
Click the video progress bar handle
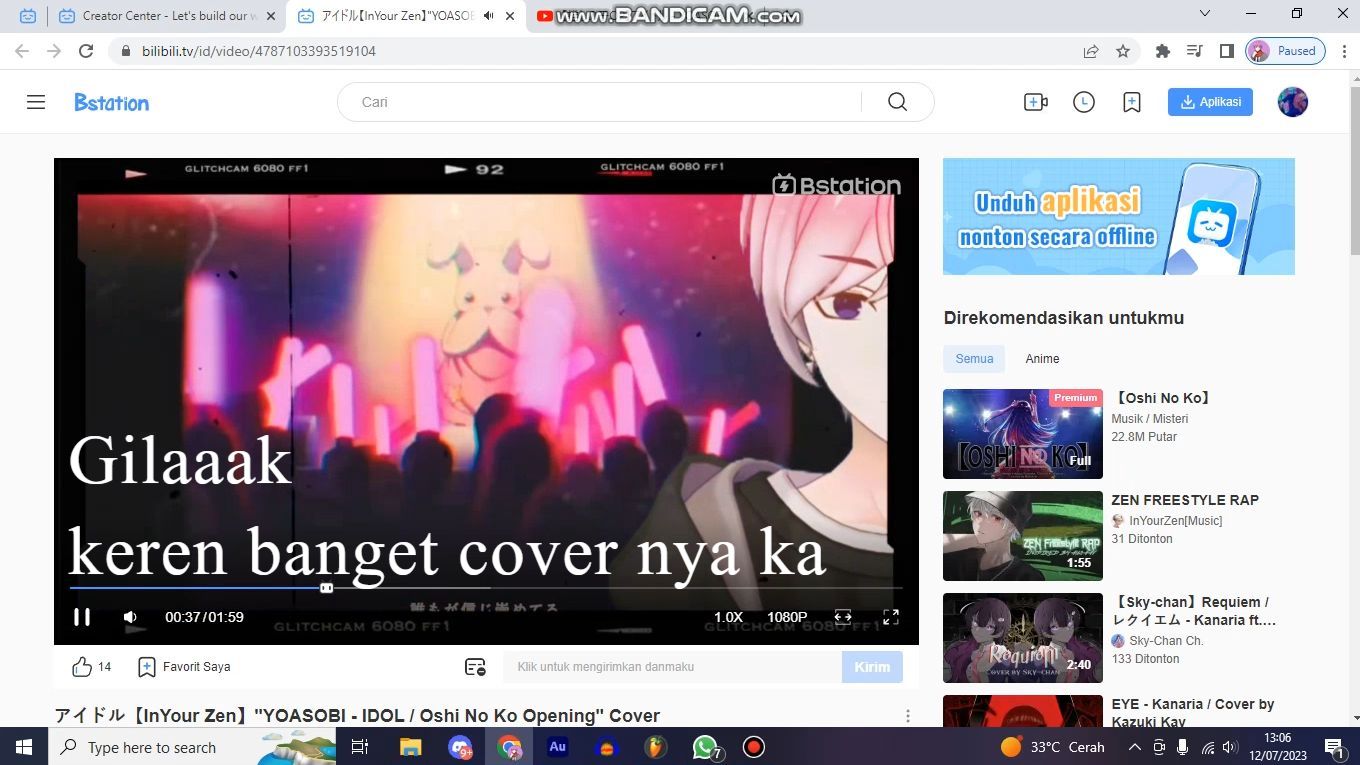click(326, 588)
